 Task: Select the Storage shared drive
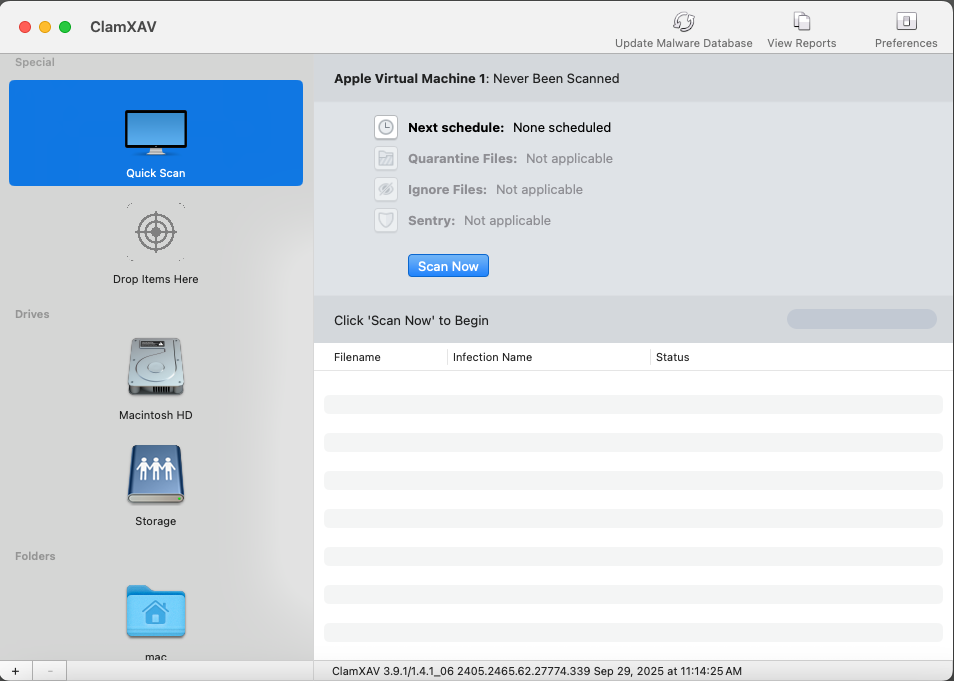pos(156,474)
